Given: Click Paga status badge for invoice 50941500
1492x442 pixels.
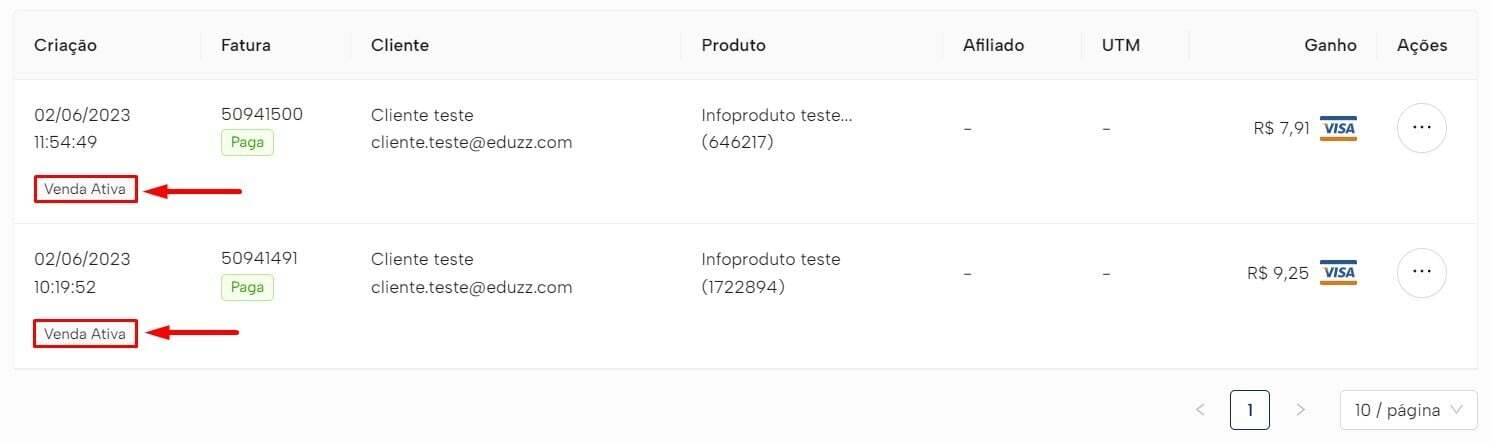Looking at the screenshot, I should (247, 143).
